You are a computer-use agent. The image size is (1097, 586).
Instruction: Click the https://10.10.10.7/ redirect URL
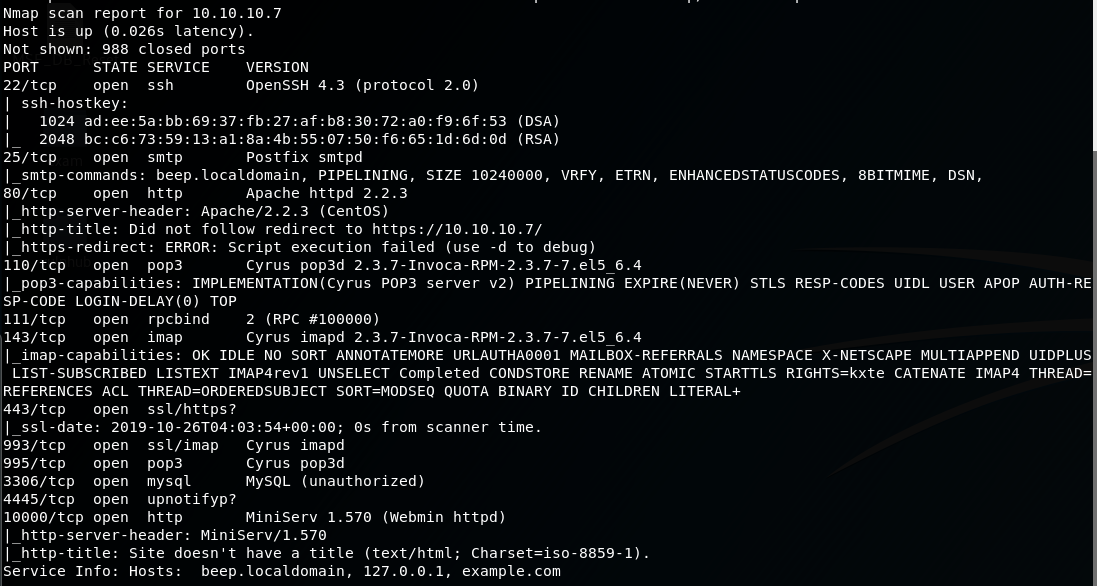tap(457, 229)
